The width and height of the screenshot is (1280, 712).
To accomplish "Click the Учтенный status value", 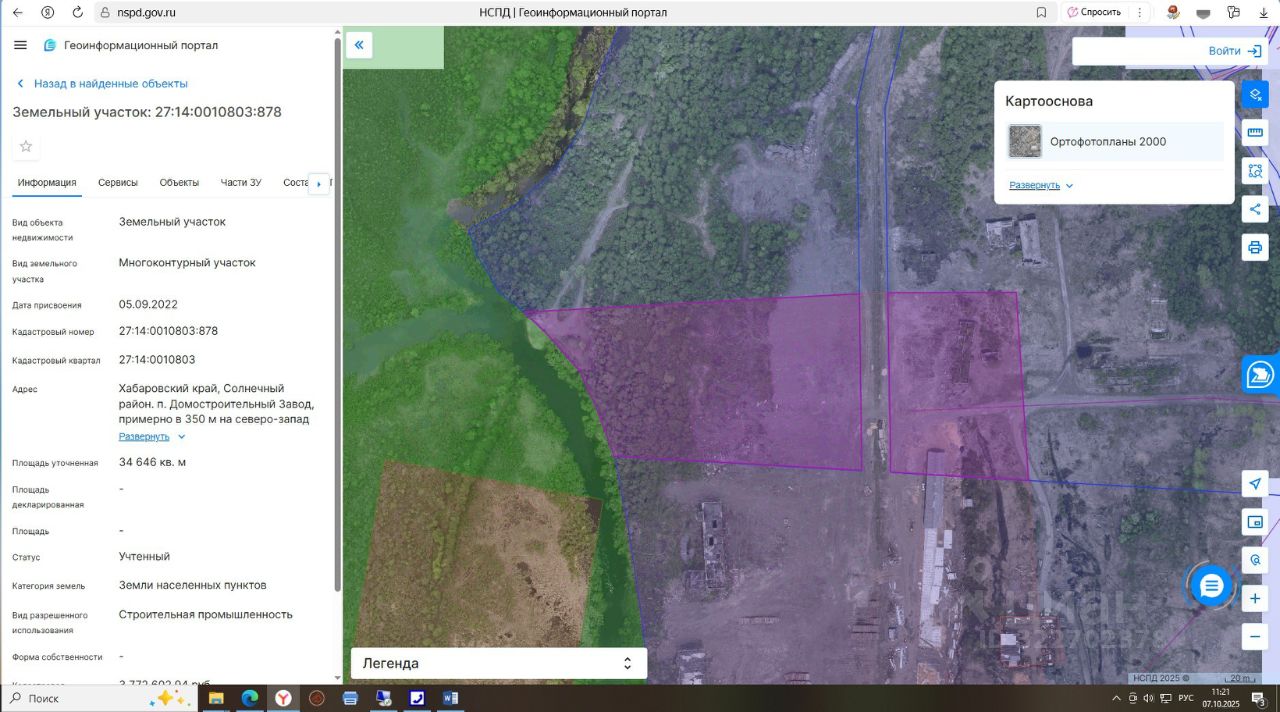I will [x=144, y=556].
